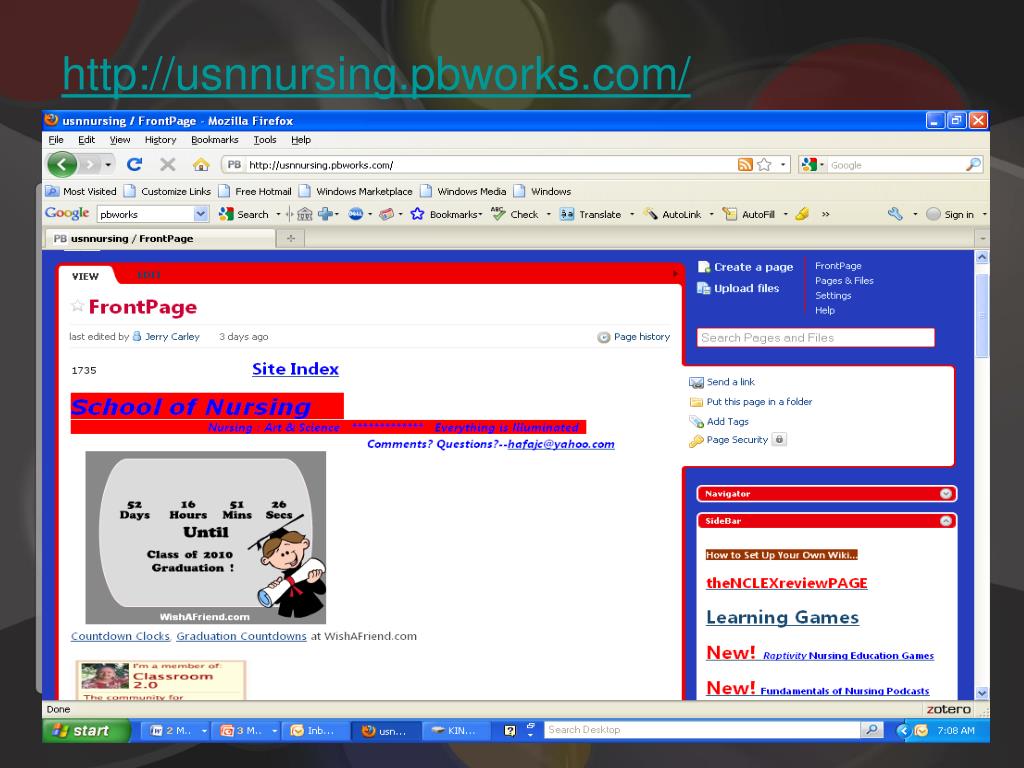1024x768 pixels.
Task: Open the Edit menu
Action: (x=86, y=140)
